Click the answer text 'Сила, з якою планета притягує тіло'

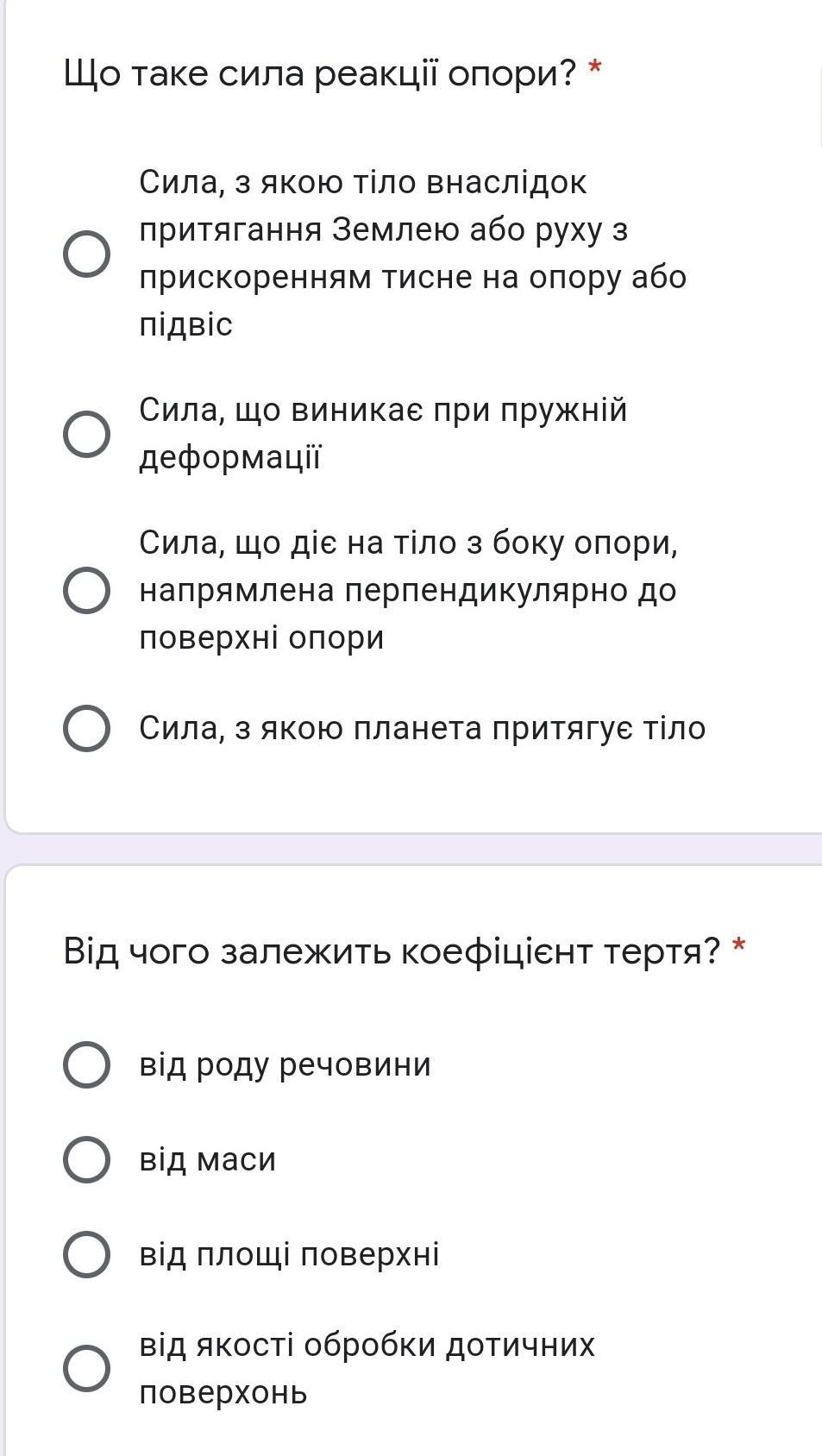(423, 729)
